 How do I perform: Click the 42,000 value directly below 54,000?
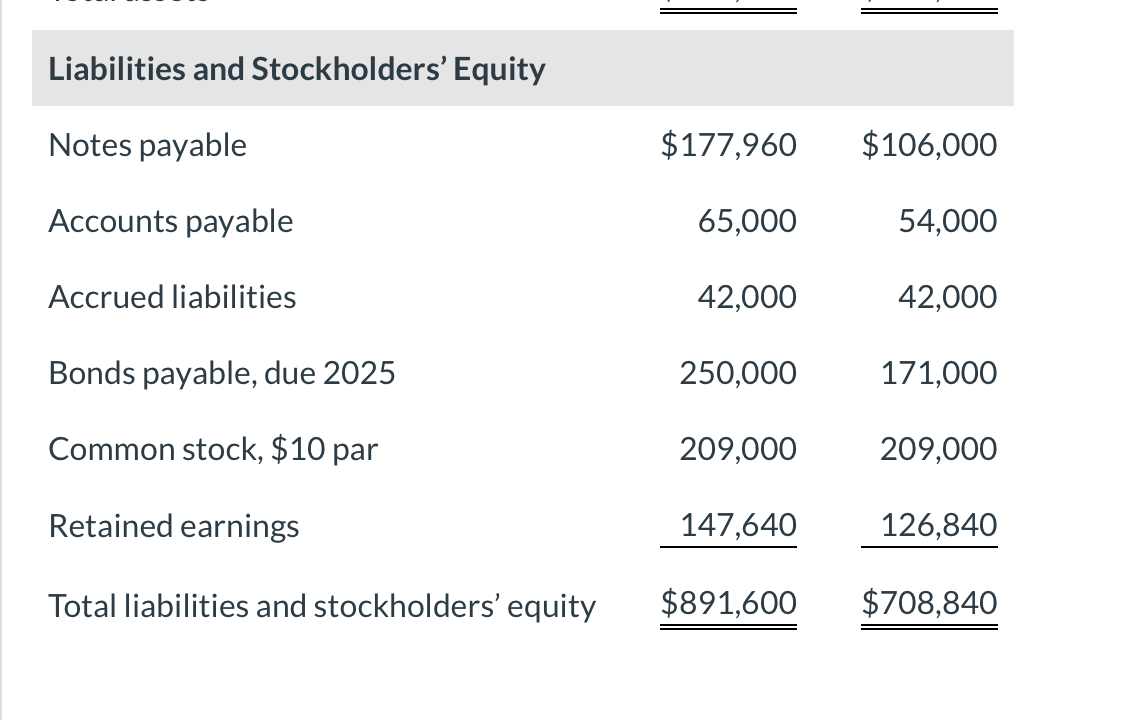(x=947, y=297)
